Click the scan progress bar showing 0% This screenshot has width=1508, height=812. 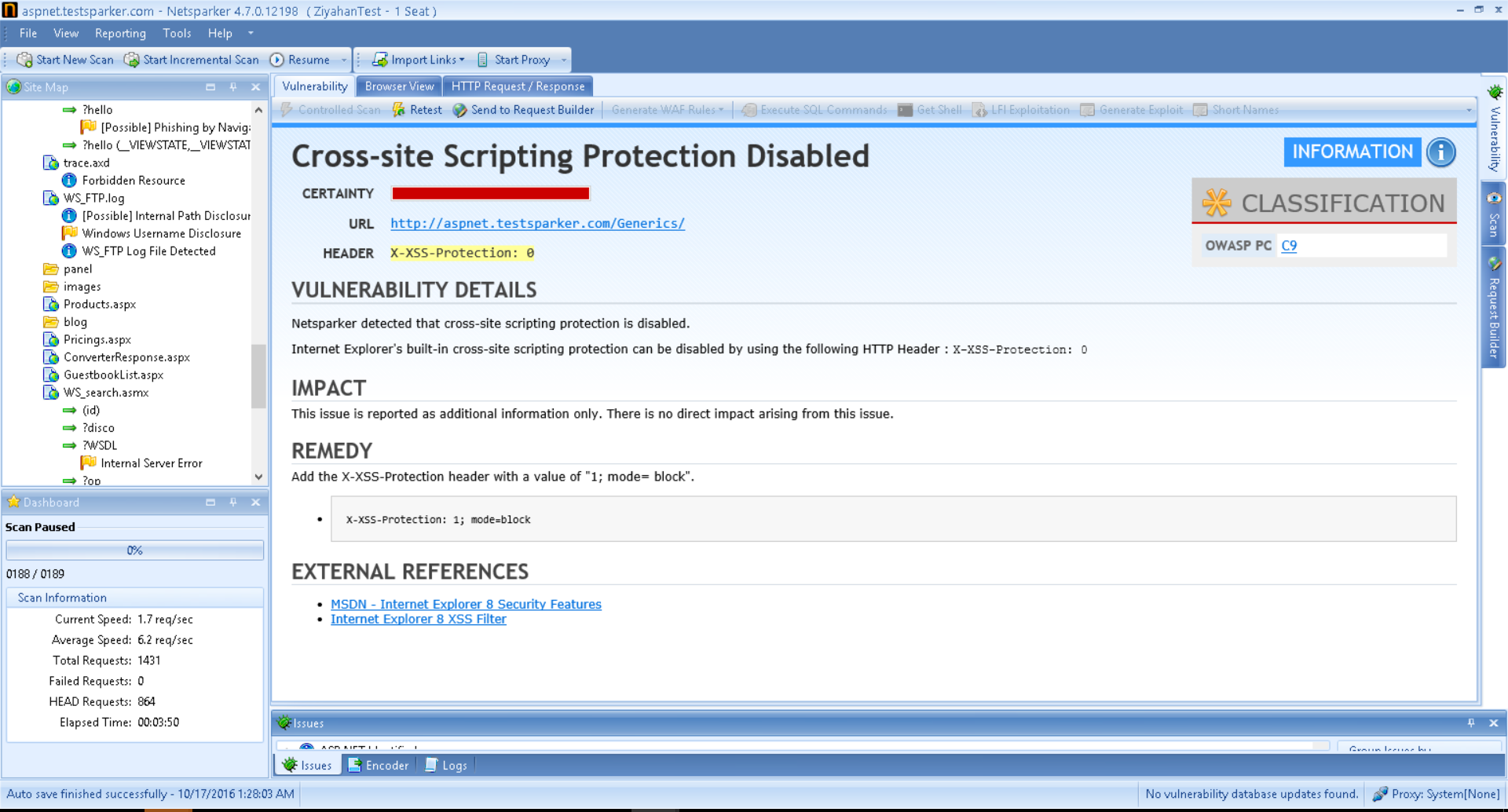tap(134, 550)
